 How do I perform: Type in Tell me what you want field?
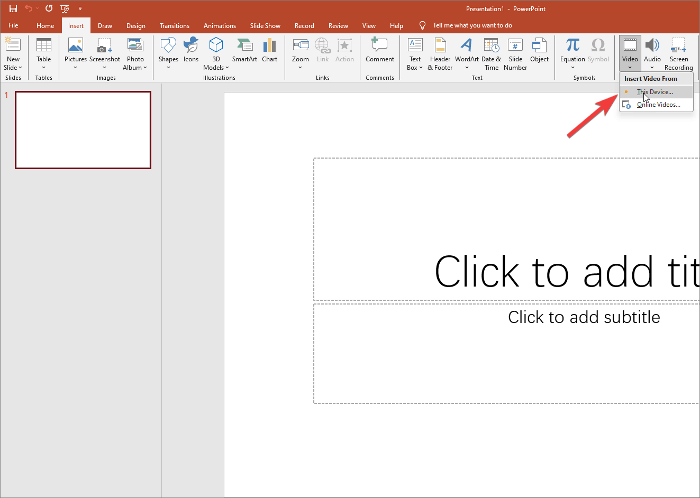click(473, 24)
